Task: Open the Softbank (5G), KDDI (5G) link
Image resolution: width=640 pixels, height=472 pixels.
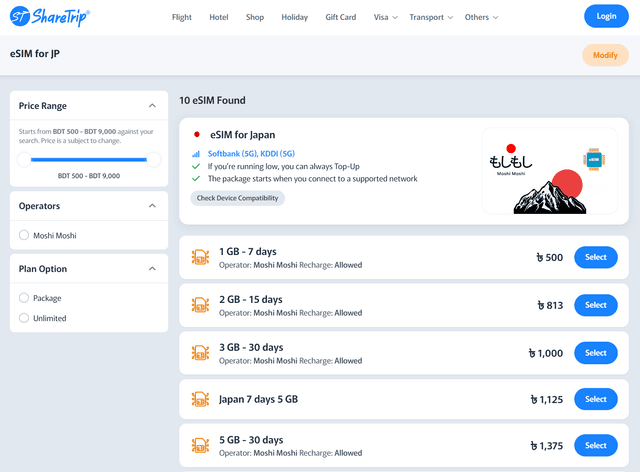Action: pyautogui.click(x=251, y=154)
